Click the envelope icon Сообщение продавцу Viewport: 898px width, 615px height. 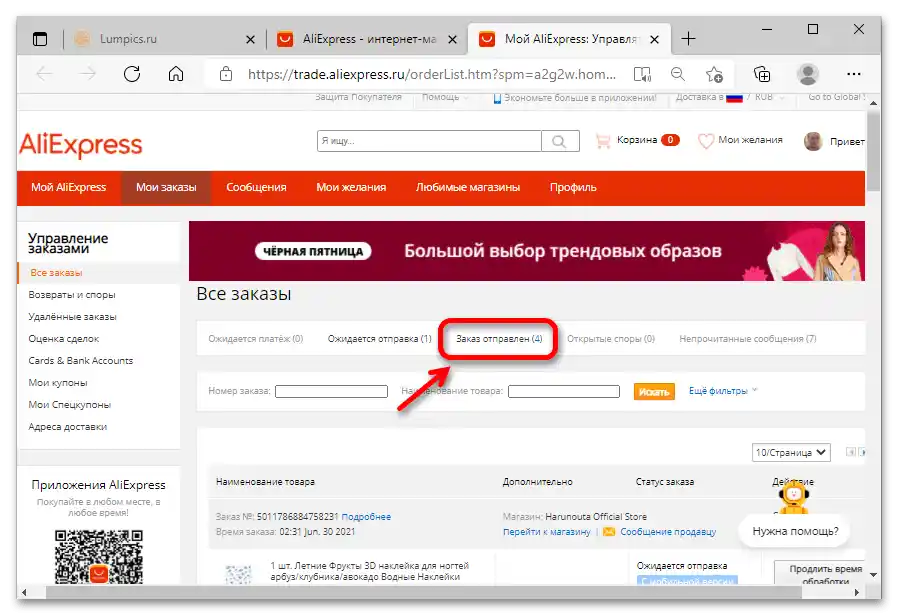point(609,532)
